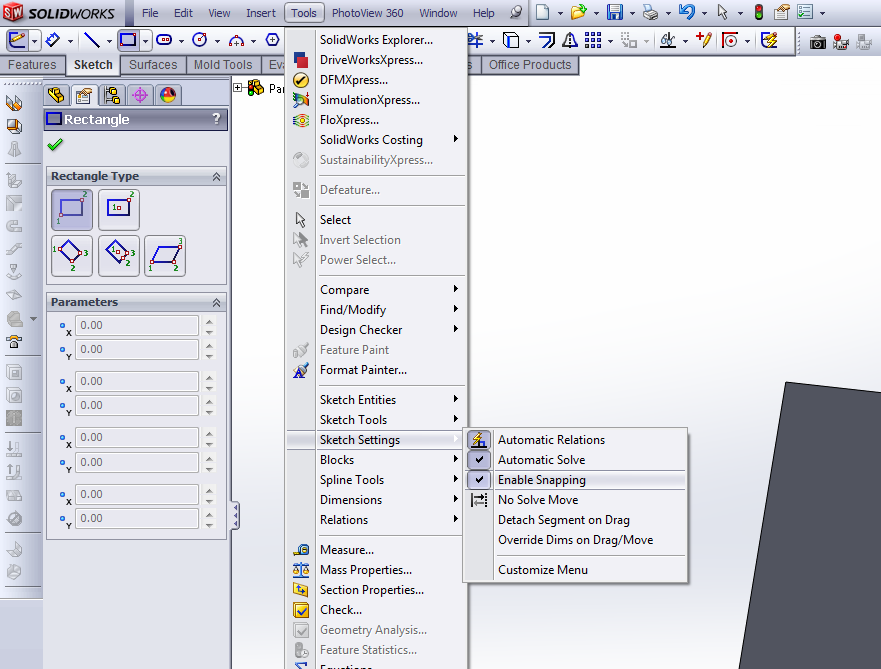The height and width of the screenshot is (669, 881).
Task: Click the first Y parameter field
Action: coord(137,349)
